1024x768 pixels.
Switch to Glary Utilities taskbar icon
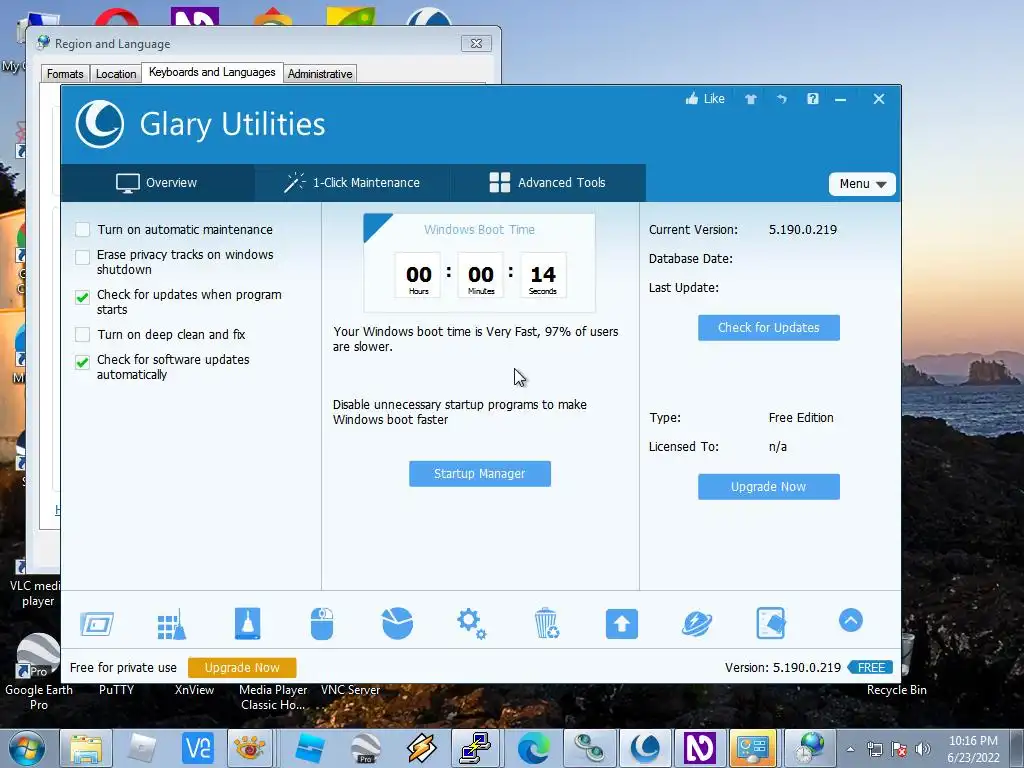click(645, 748)
